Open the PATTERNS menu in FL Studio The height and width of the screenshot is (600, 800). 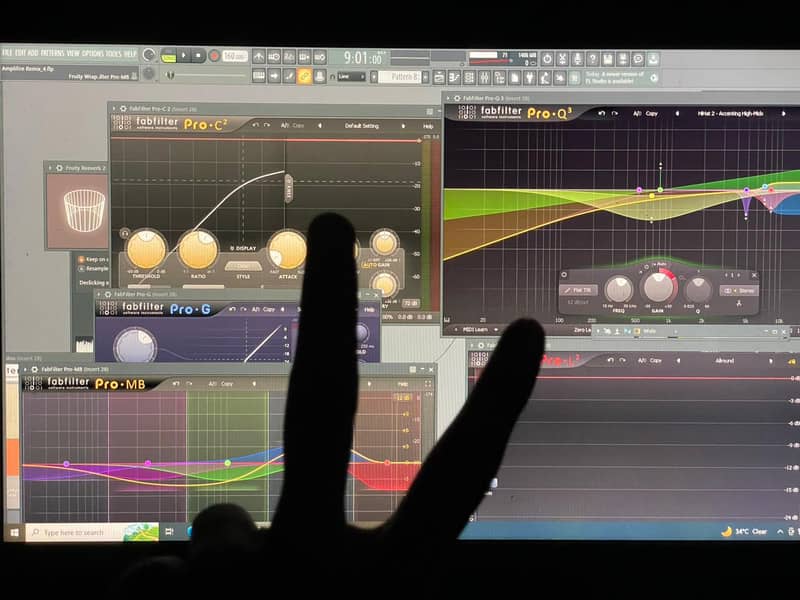click(x=53, y=53)
